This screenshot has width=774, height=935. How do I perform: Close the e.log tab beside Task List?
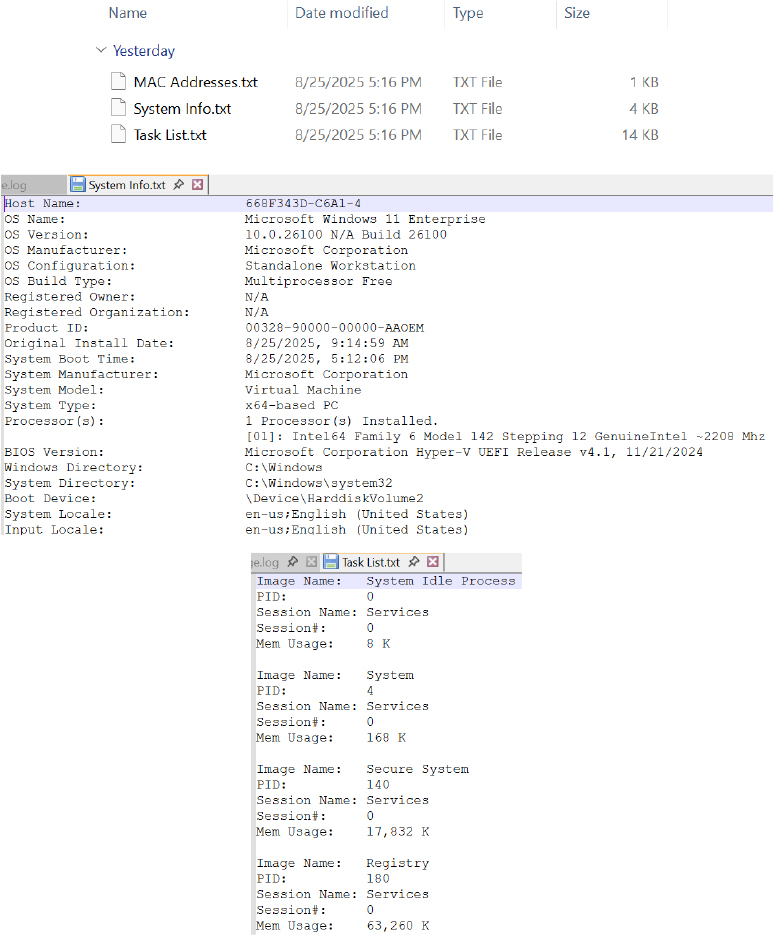tap(311, 562)
